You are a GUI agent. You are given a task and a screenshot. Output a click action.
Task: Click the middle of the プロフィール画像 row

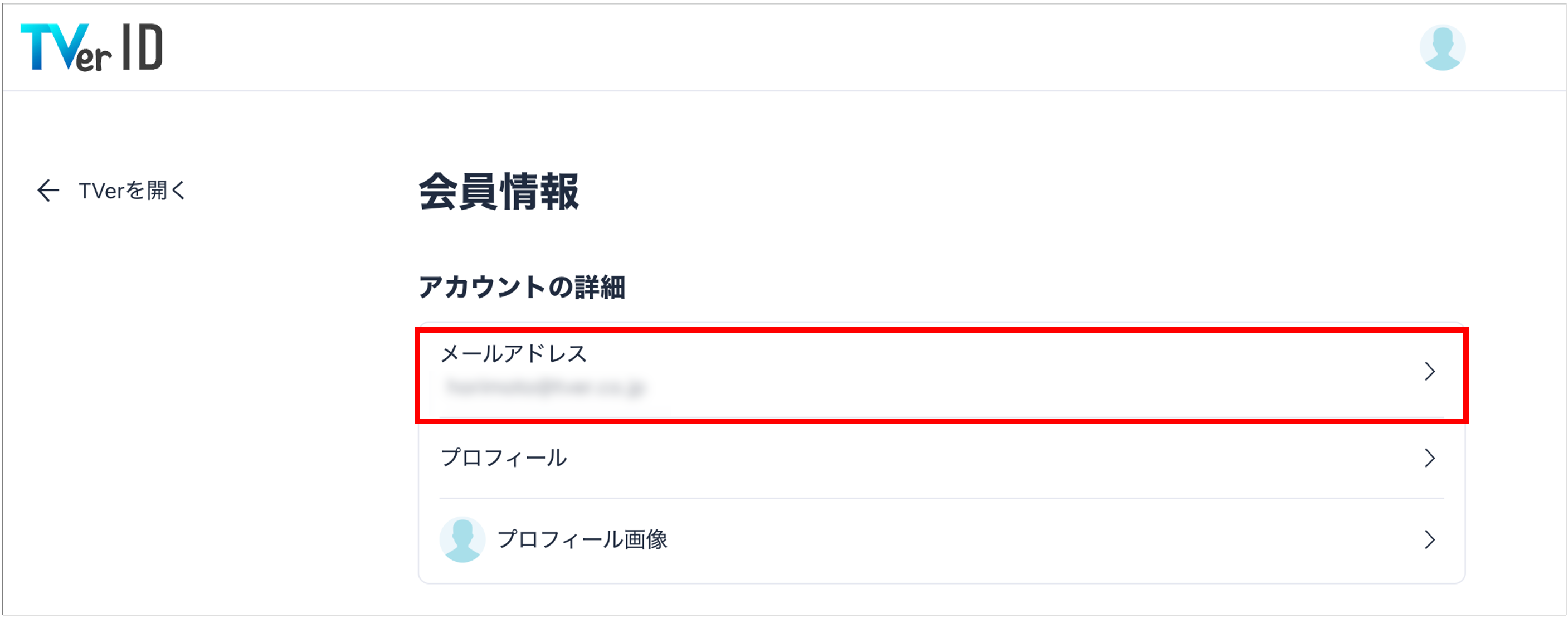pos(941,539)
